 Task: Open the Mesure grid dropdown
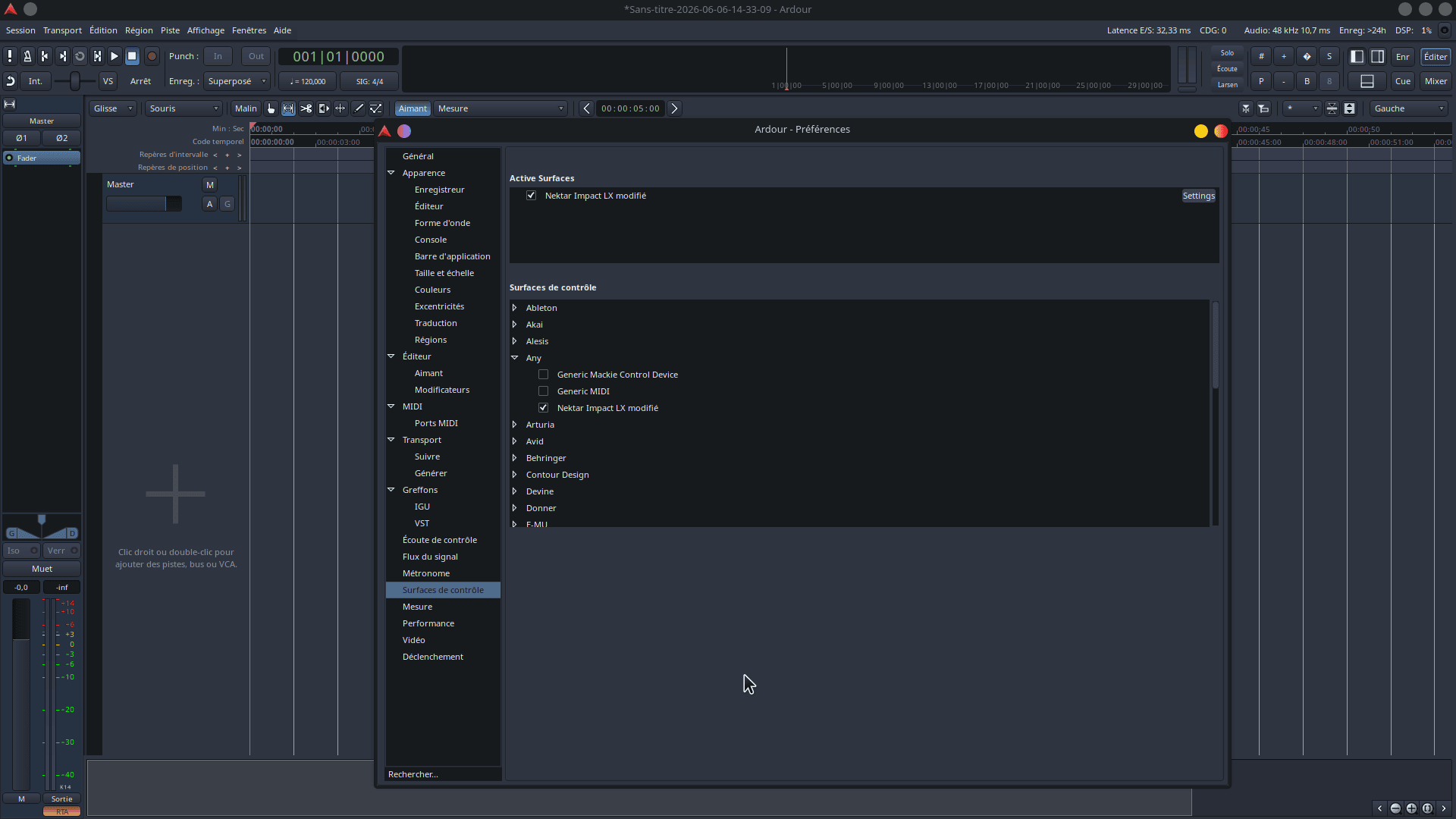pos(500,108)
